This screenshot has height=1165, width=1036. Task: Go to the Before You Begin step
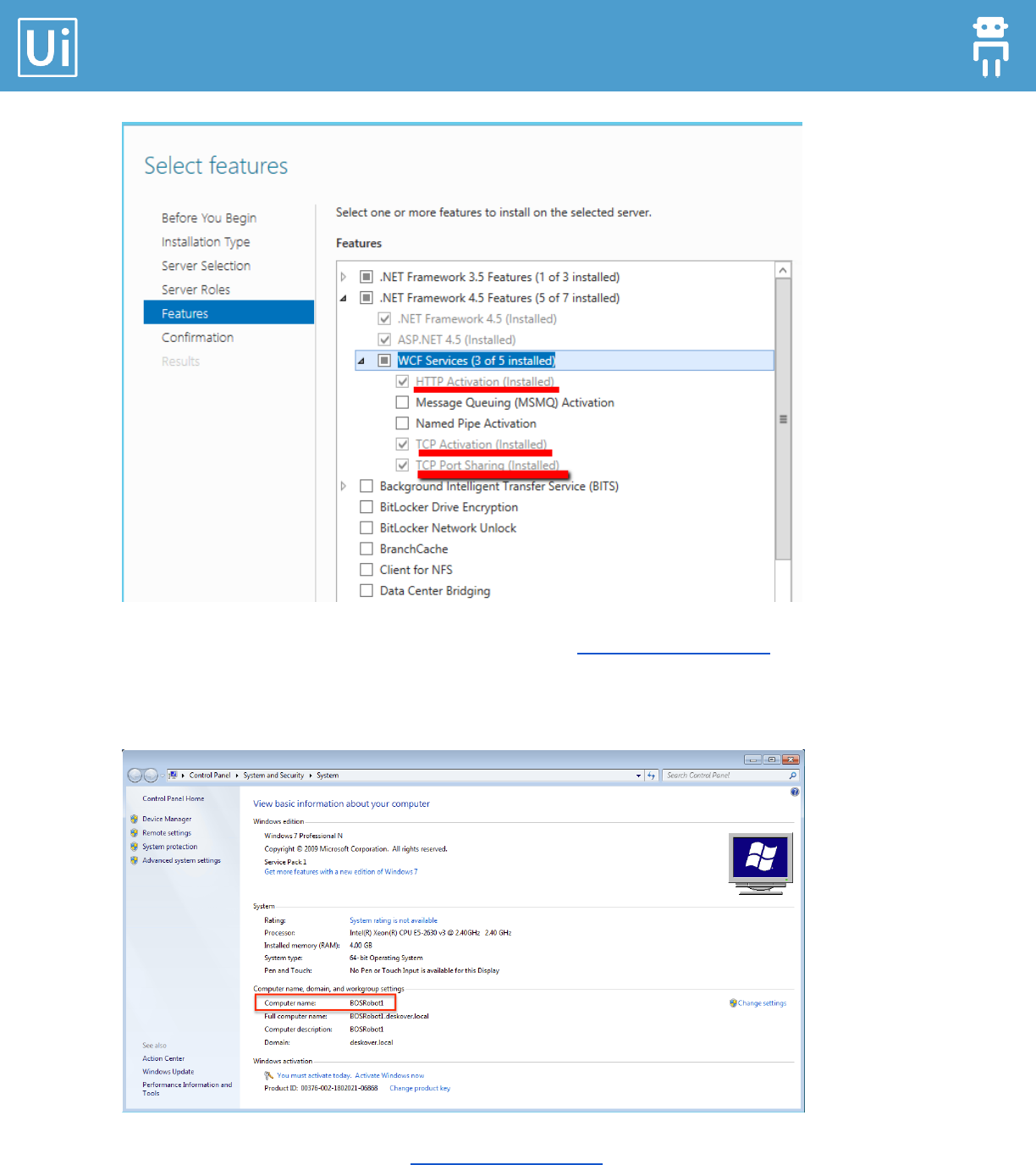pyautogui.click(x=209, y=218)
